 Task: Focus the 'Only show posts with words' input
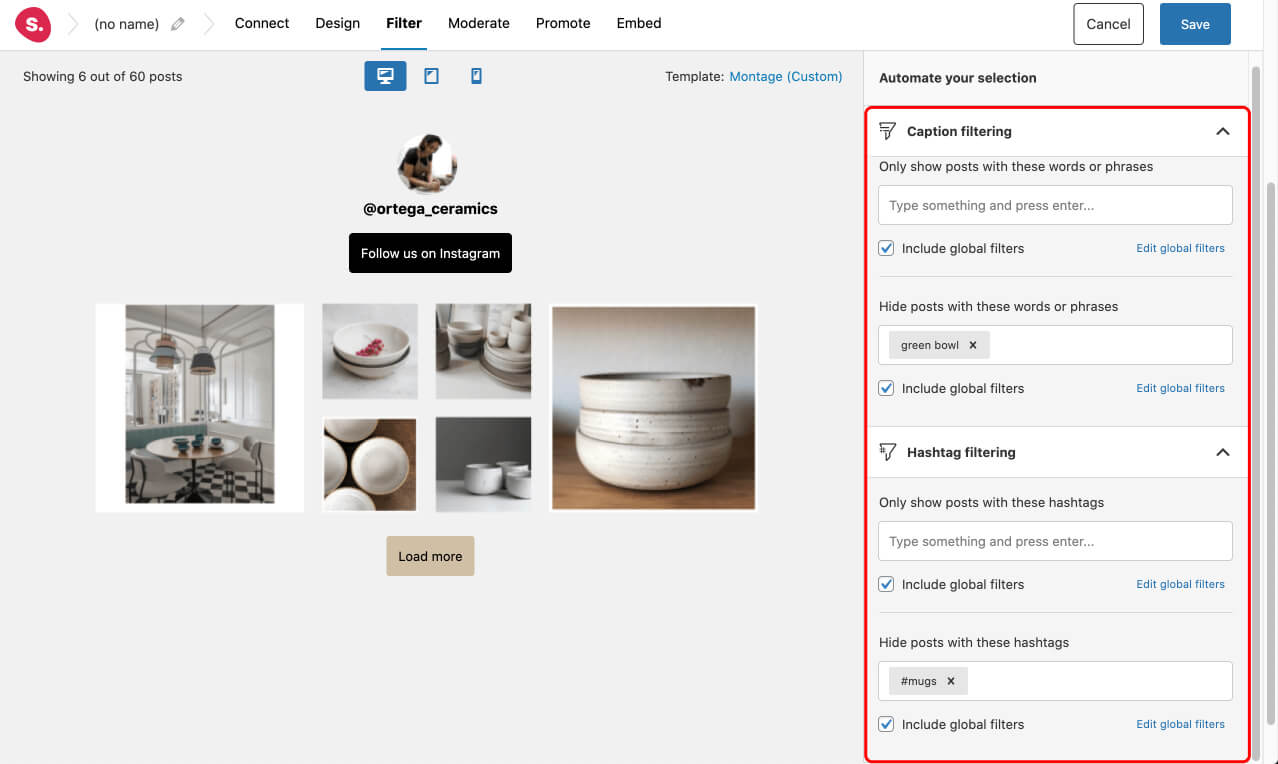[x=1055, y=205]
